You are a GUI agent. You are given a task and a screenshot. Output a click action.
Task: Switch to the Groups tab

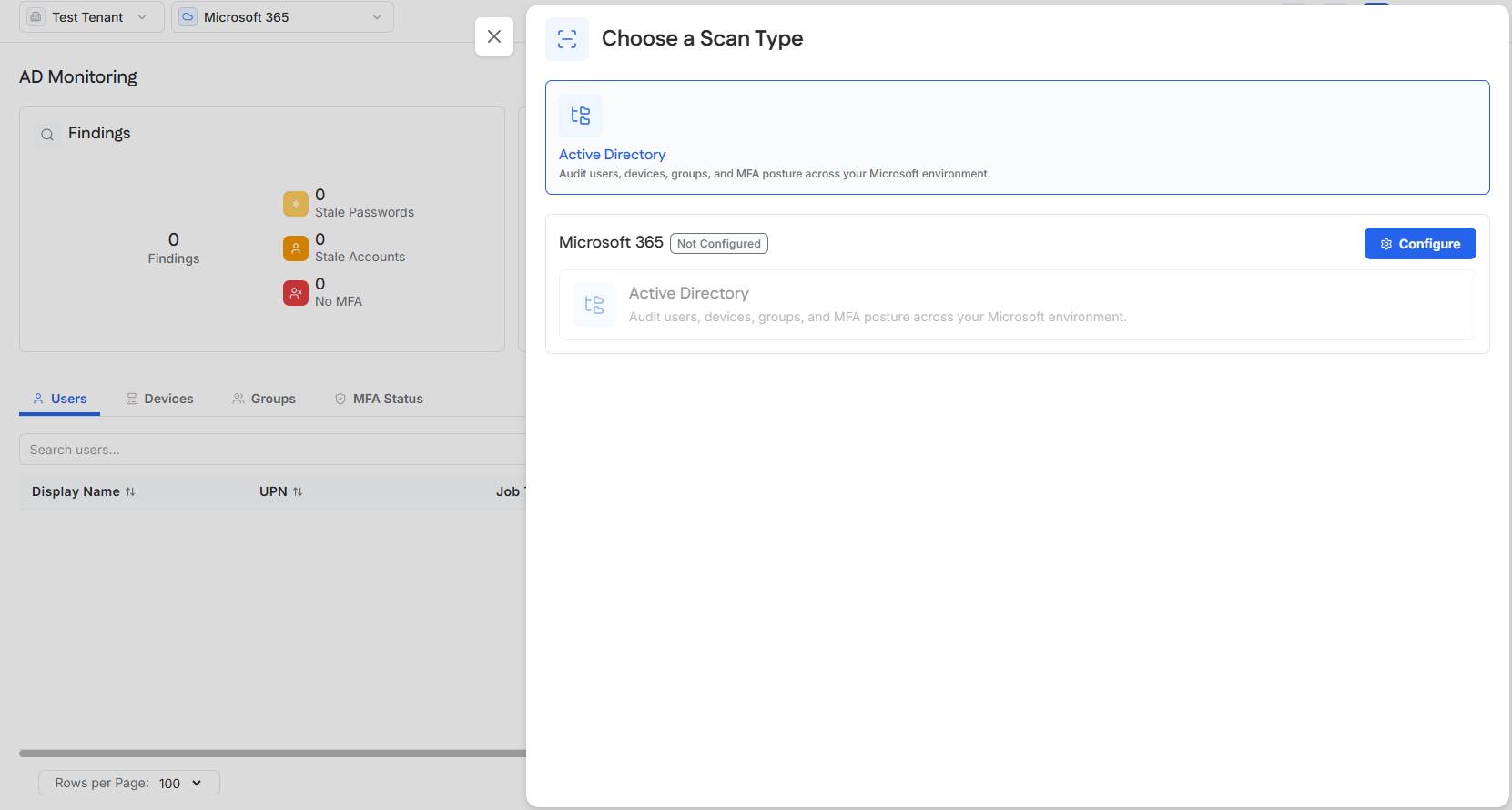point(264,399)
